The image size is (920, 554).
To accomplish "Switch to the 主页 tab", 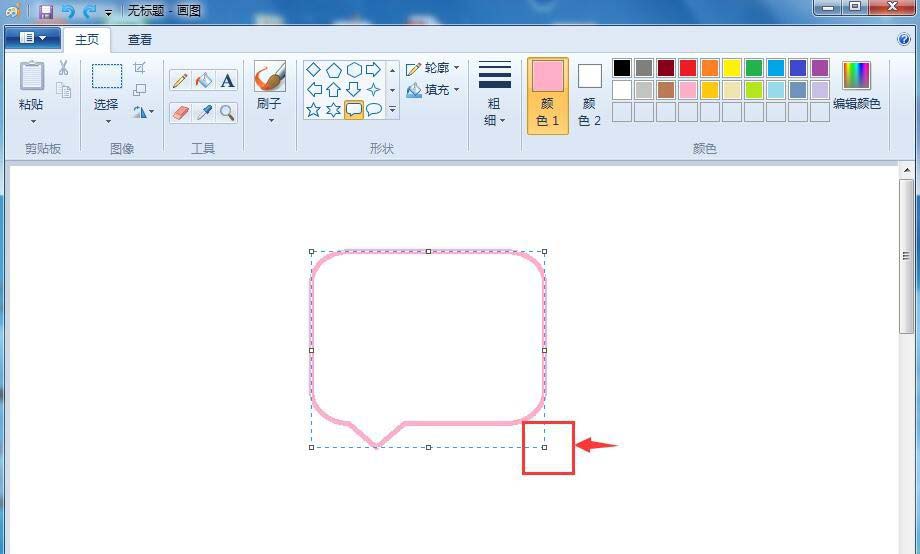I will coord(87,39).
